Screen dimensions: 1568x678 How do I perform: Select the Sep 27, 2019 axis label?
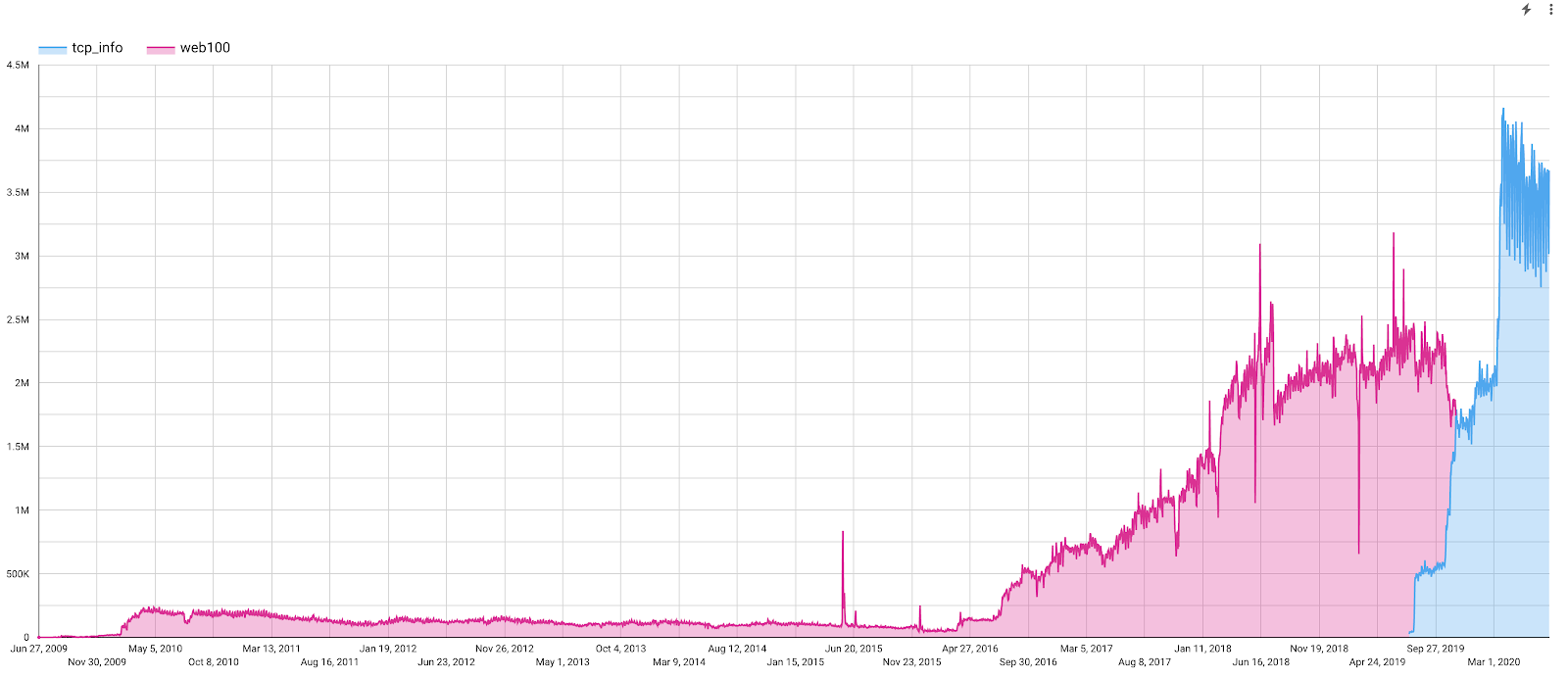[x=1436, y=649]
